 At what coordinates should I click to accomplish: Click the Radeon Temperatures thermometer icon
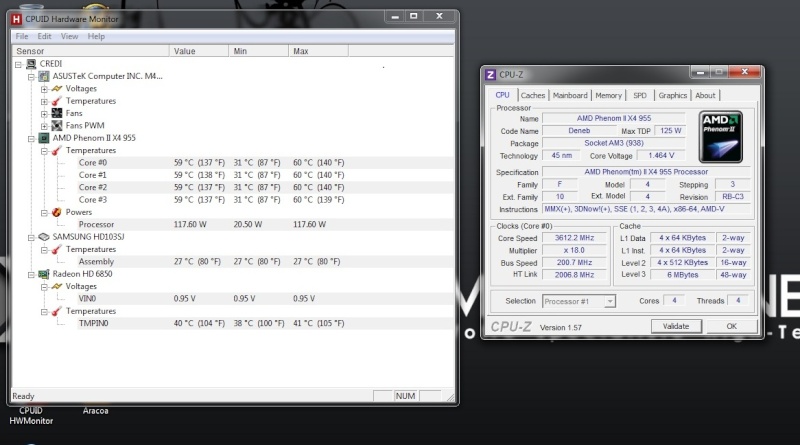point(57,311)
